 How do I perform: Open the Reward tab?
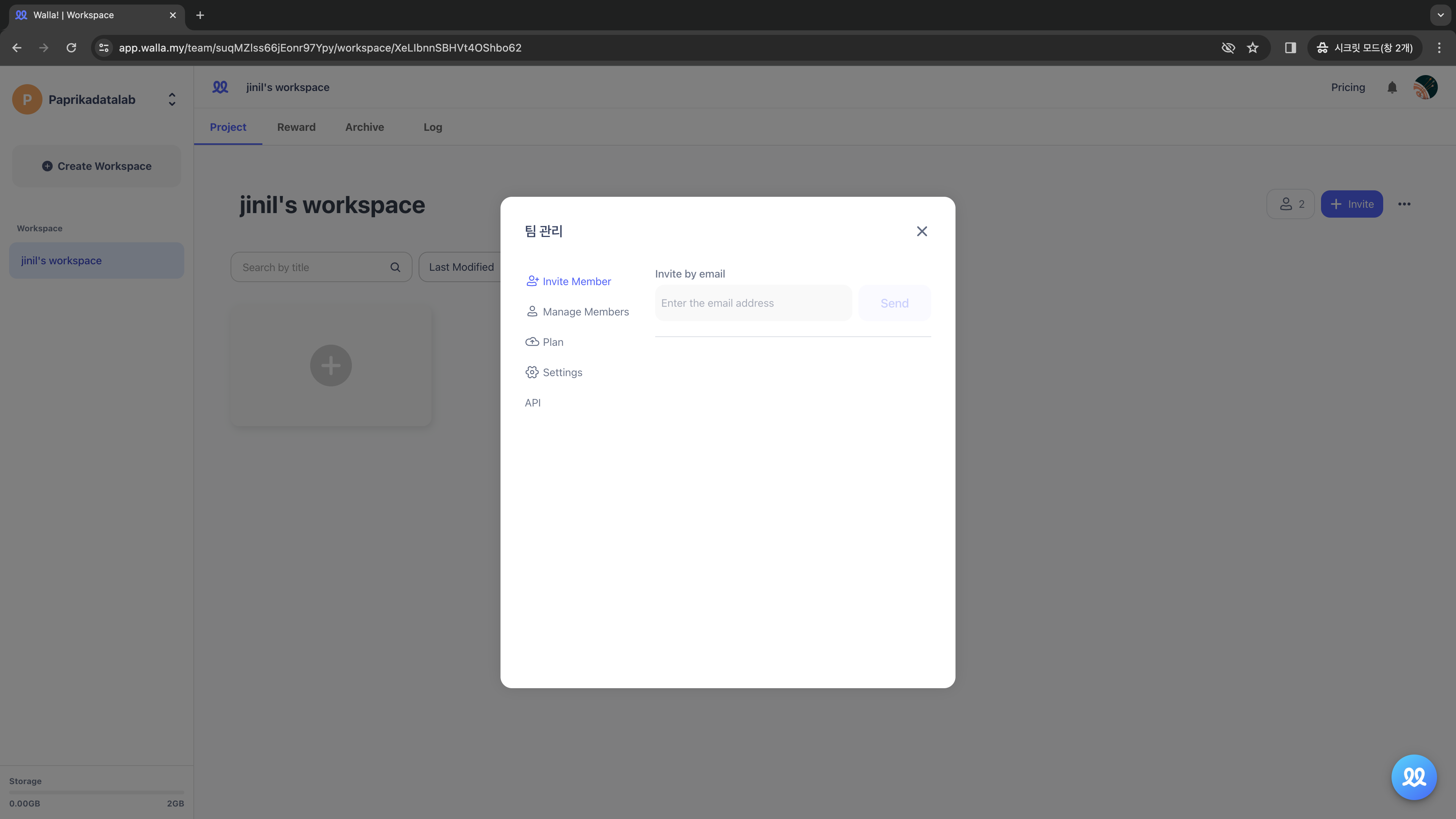click(x=296, y=127)
